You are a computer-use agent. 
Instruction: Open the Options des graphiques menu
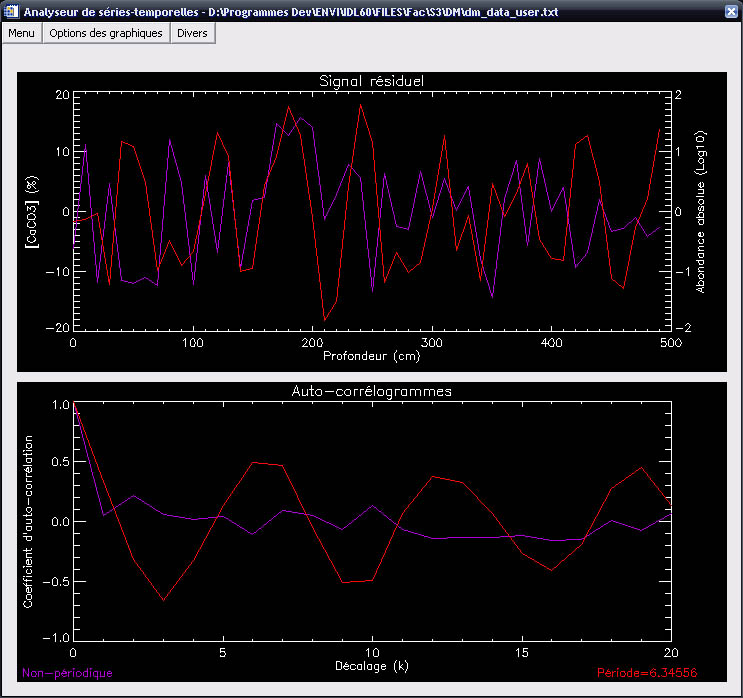click(106, 33)
